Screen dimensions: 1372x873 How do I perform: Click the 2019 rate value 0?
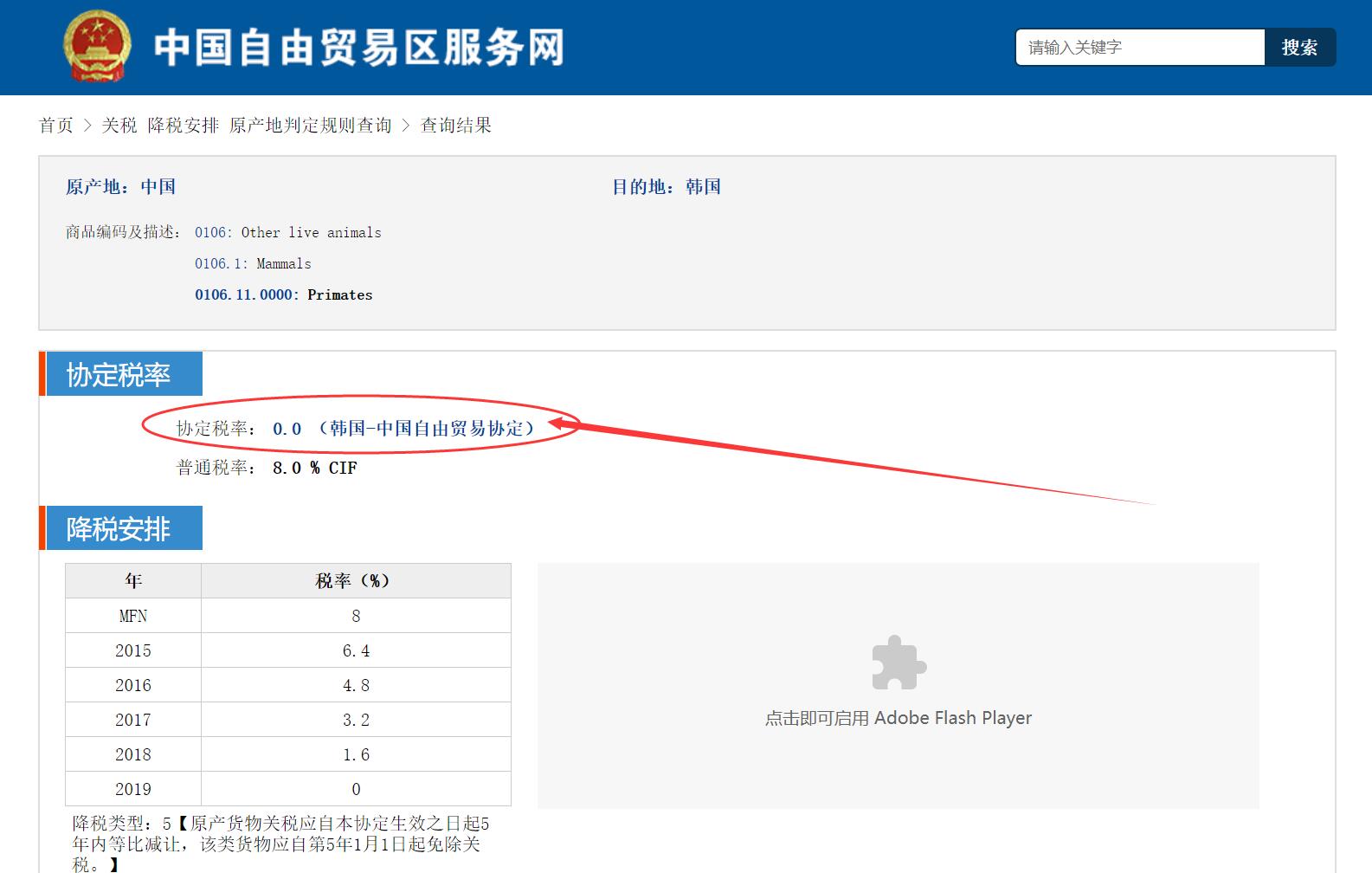(x=356, y=789)
